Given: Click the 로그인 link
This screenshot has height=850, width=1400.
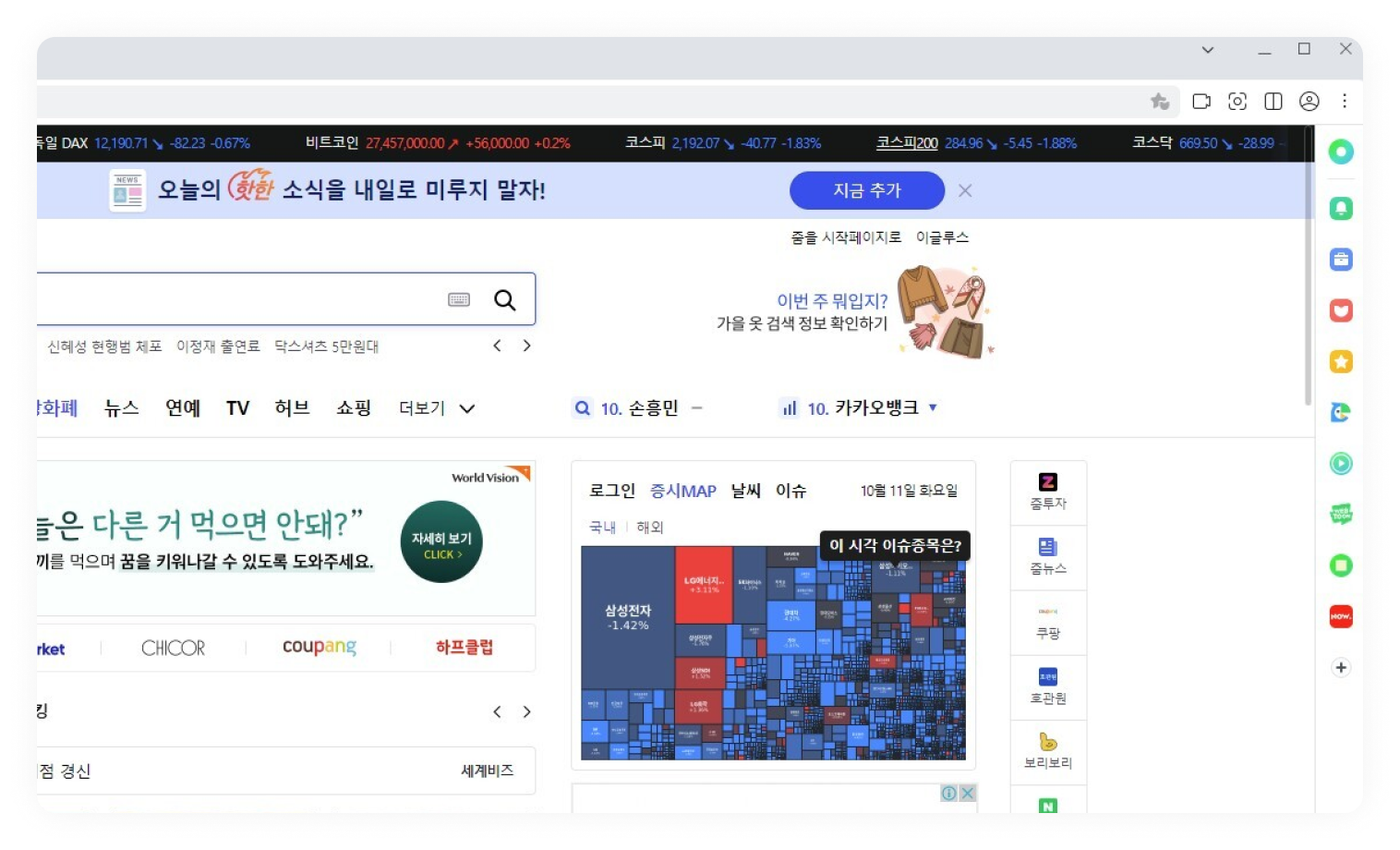Looking at the screenshot, I should click(x=612, y=491).
